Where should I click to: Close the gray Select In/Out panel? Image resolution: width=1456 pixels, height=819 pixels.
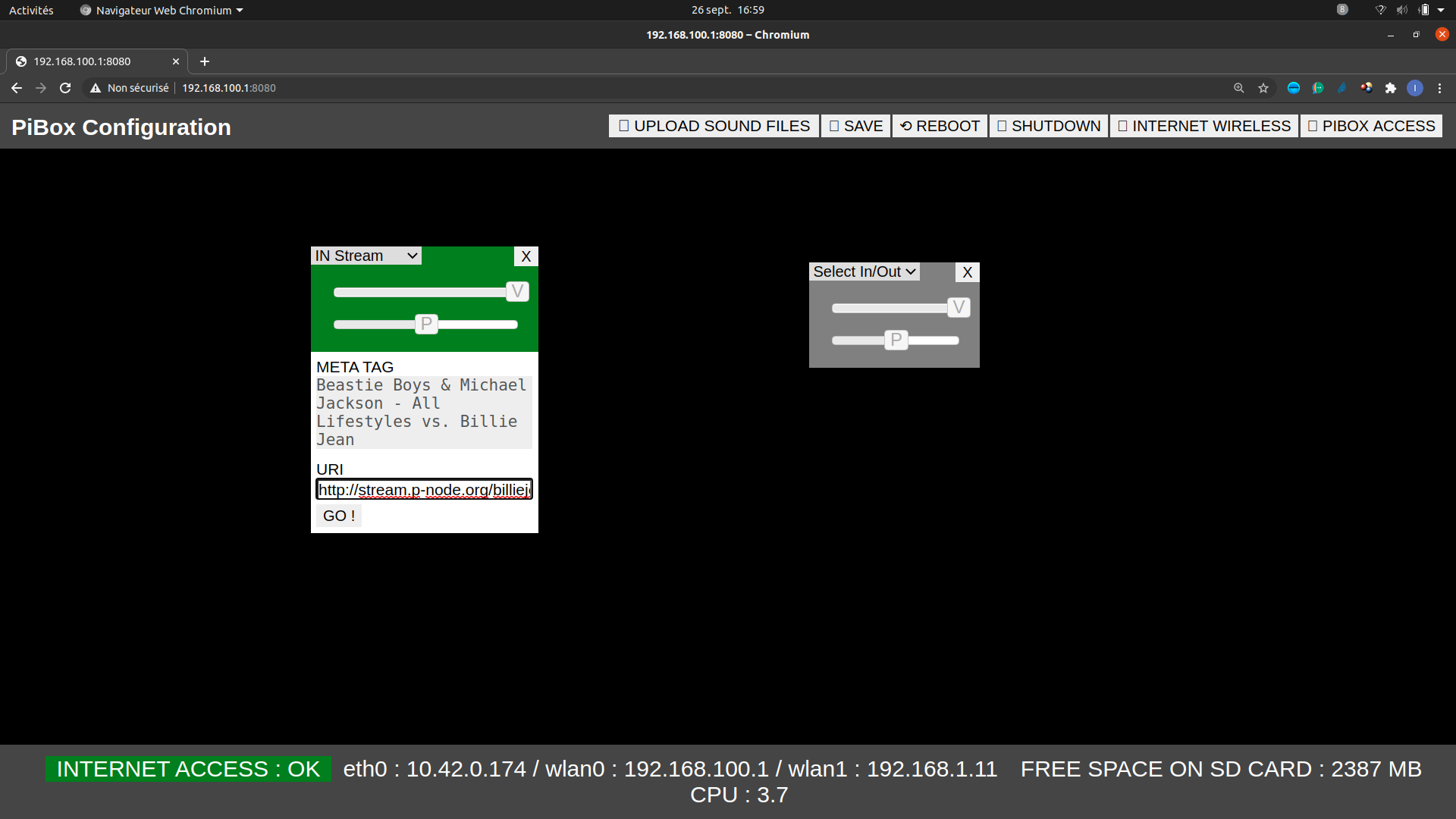click(x=967, y=272)
